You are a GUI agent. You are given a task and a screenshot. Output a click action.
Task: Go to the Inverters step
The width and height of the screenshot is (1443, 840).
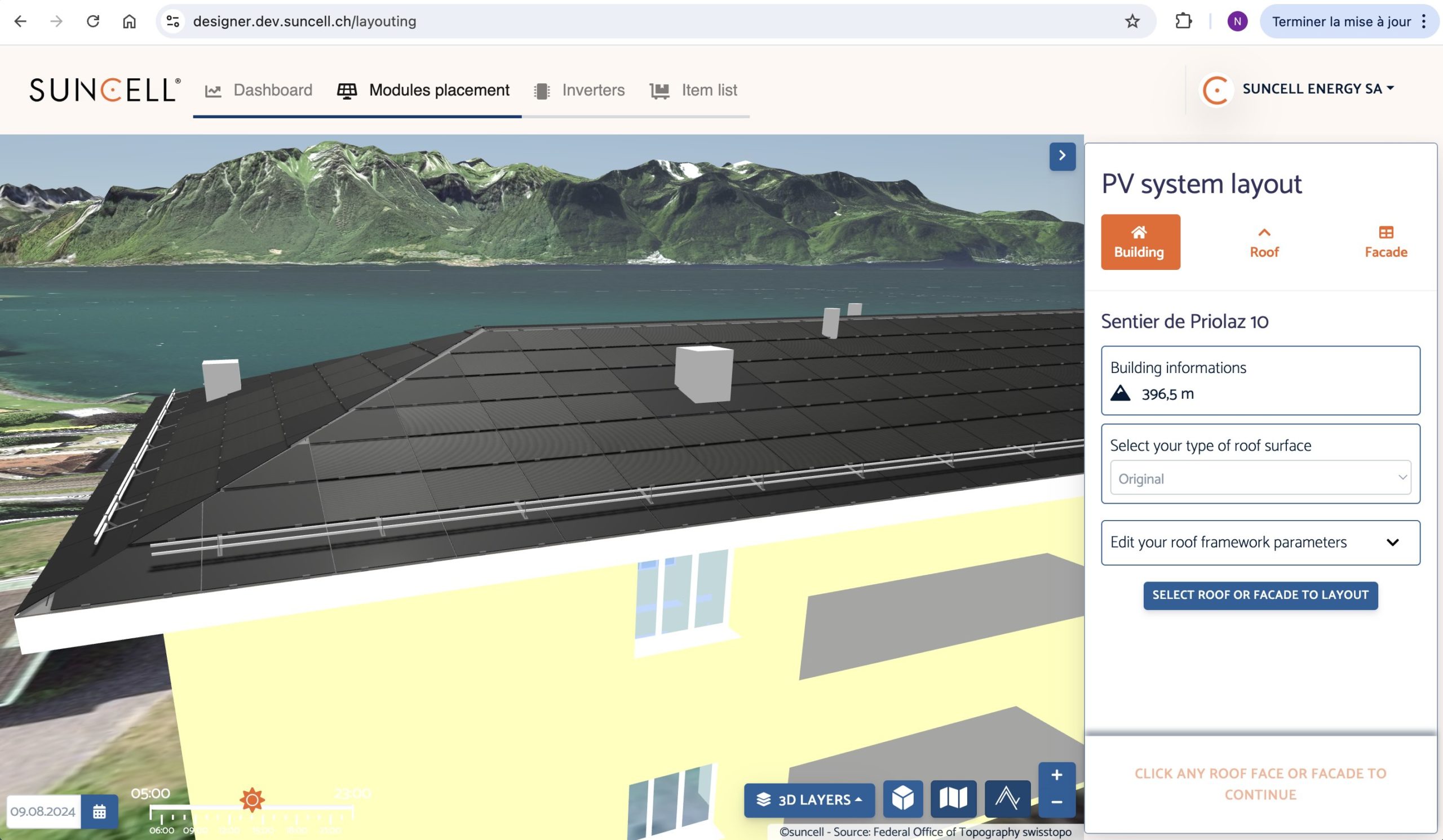tap(579, 90)
